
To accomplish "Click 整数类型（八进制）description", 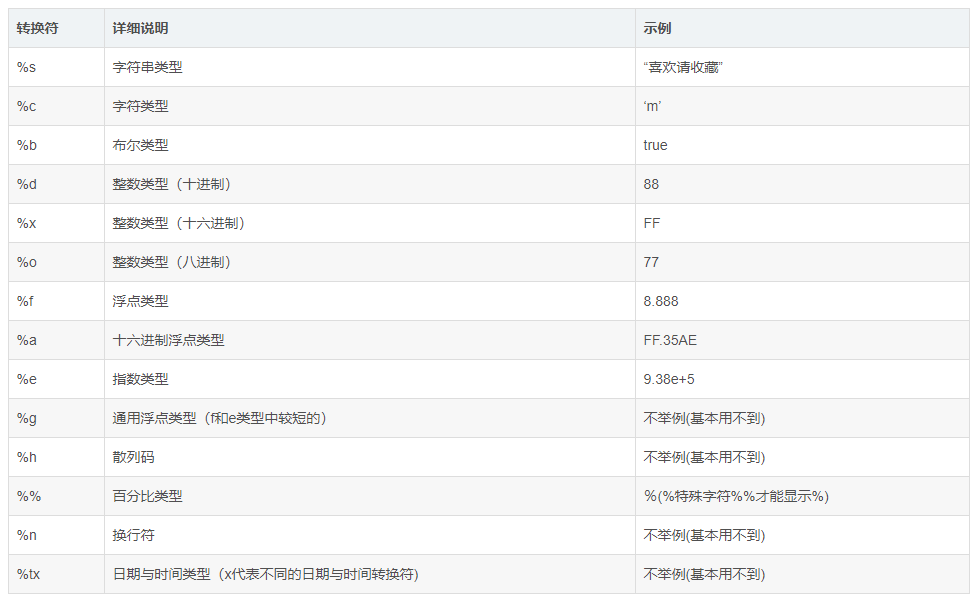I will pyautogui.click(x=172, y=263).
